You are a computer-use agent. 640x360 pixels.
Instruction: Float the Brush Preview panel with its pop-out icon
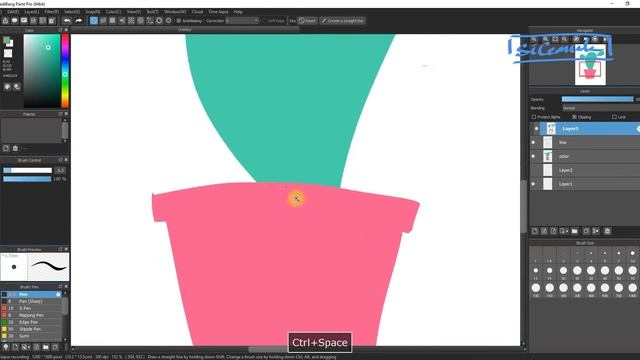click(x=60, y=249)
